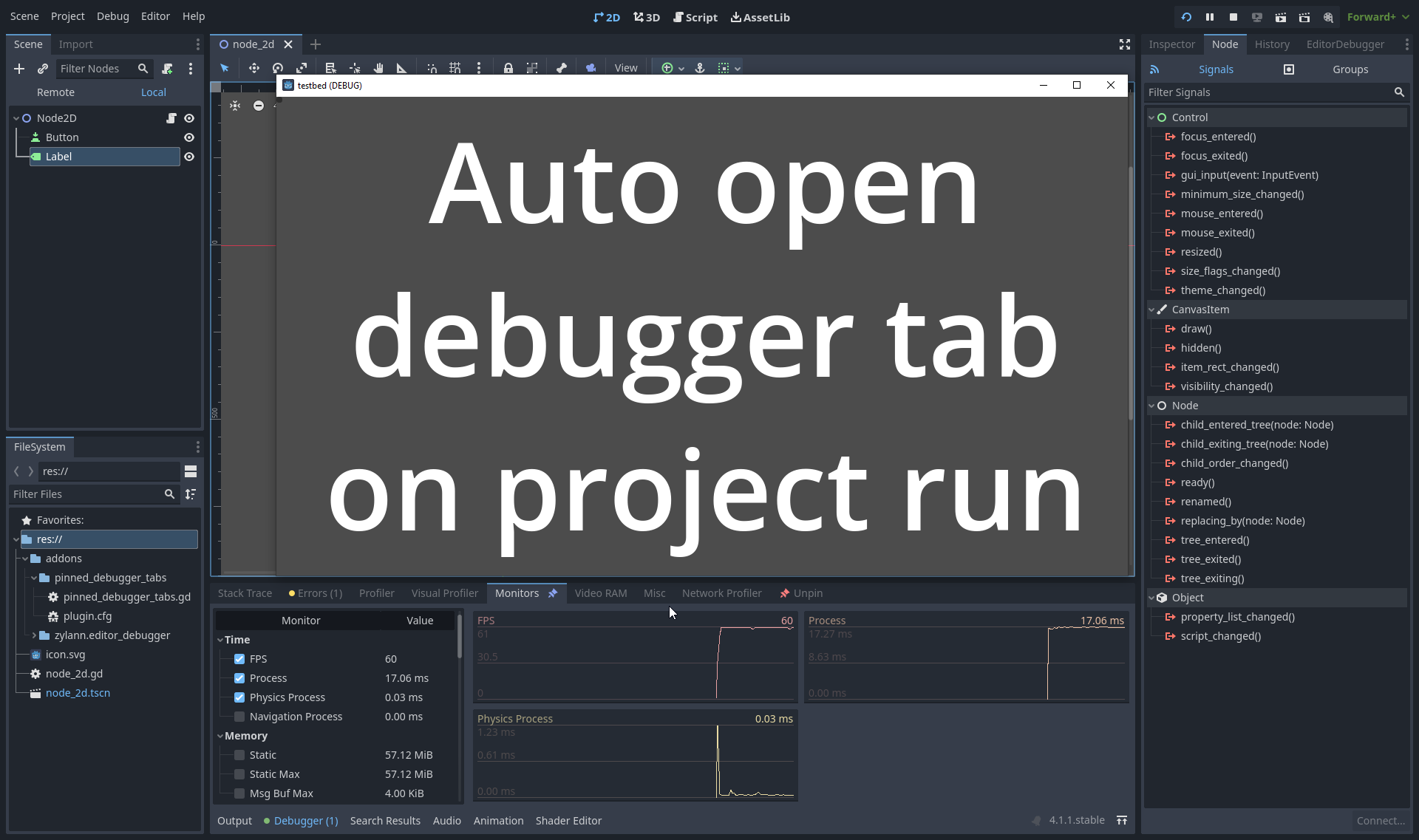This screenshot has width=1419, height=840.
Task: Pause the running project
Action: pos(1210,17)
